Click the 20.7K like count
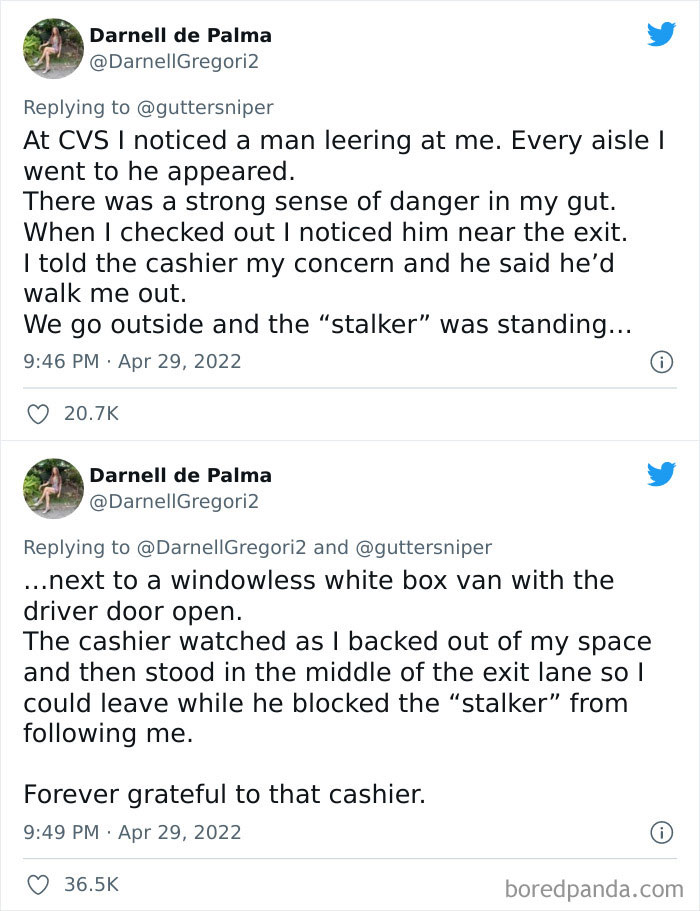 pos(90,411)
